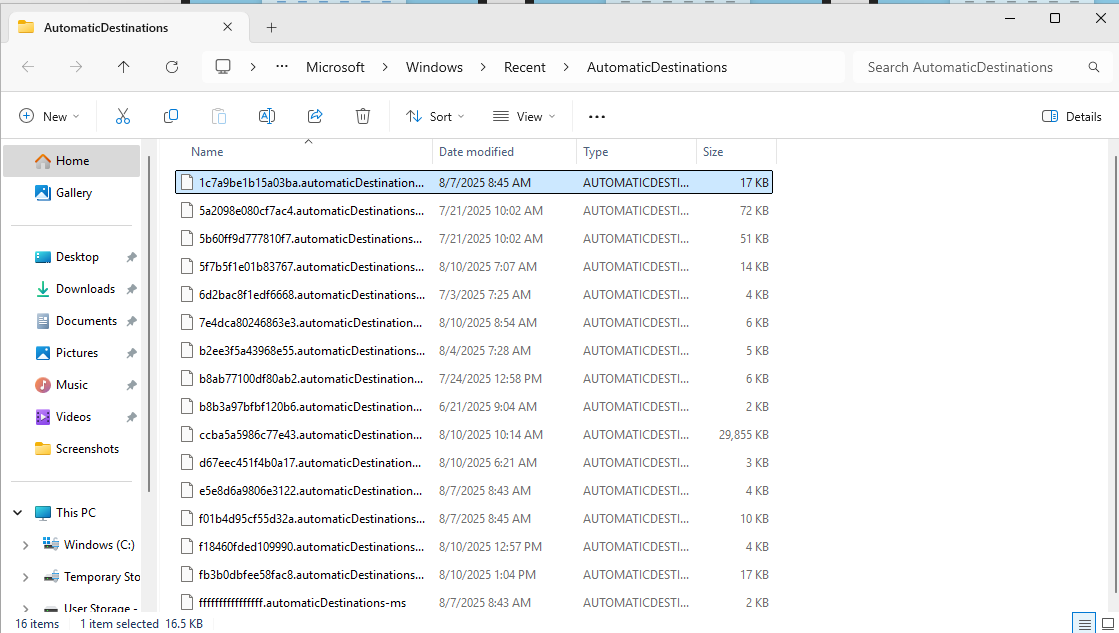Refresh the folder view
The height and width of the screenshot is (633, 1119).
(172, 67)
